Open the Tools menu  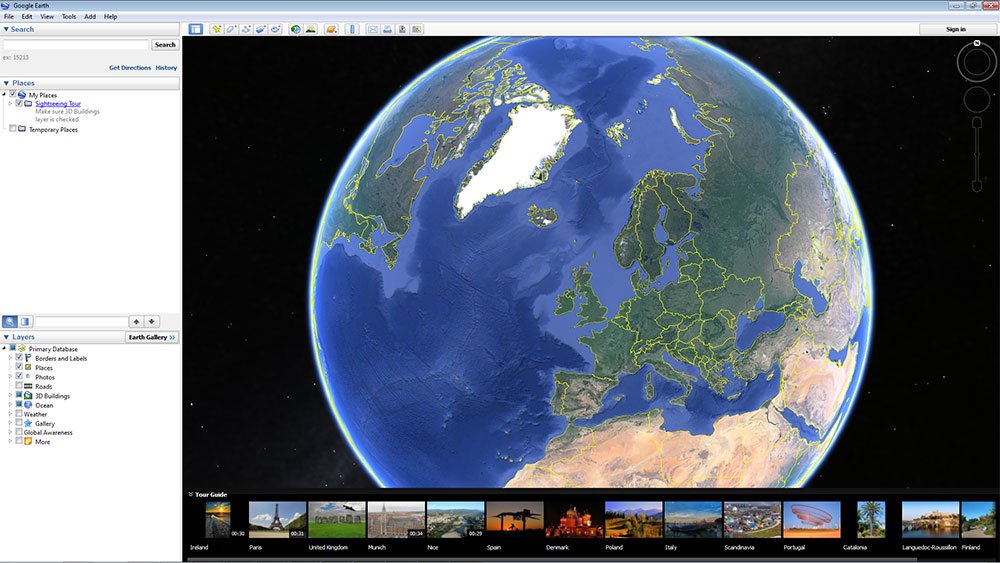[69, 17]
